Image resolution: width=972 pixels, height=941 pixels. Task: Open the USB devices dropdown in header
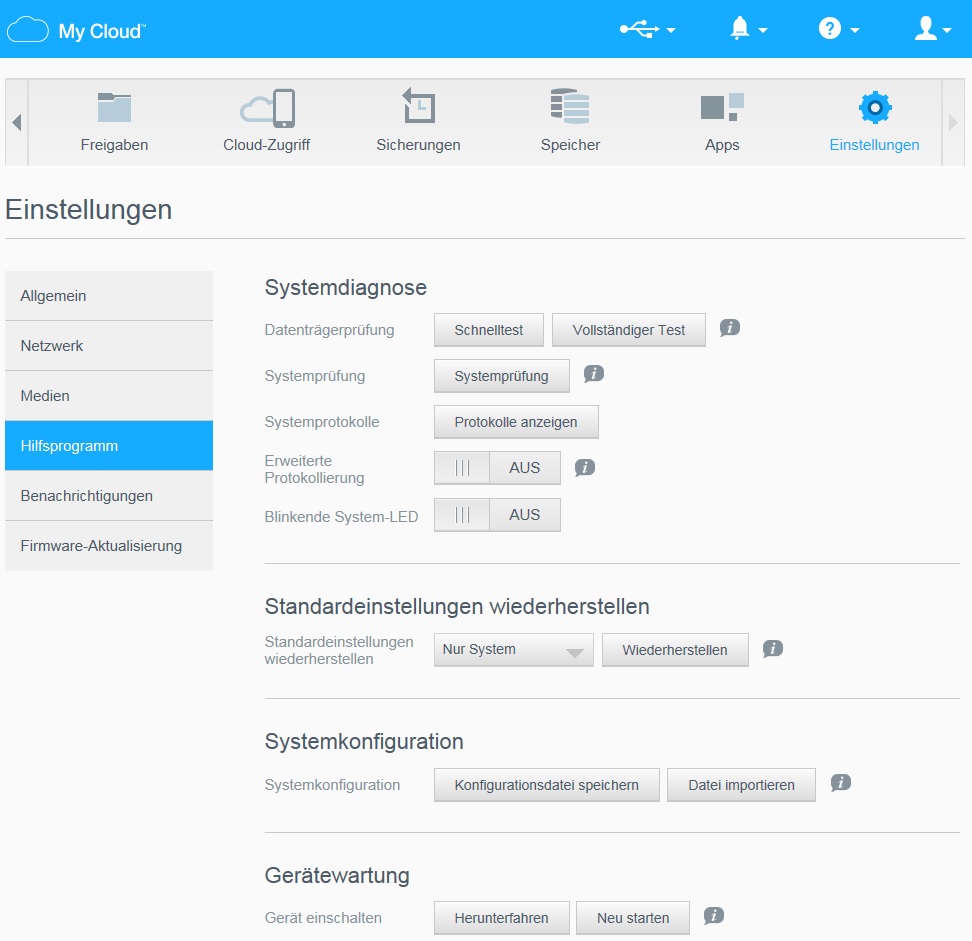click(647, 29)
